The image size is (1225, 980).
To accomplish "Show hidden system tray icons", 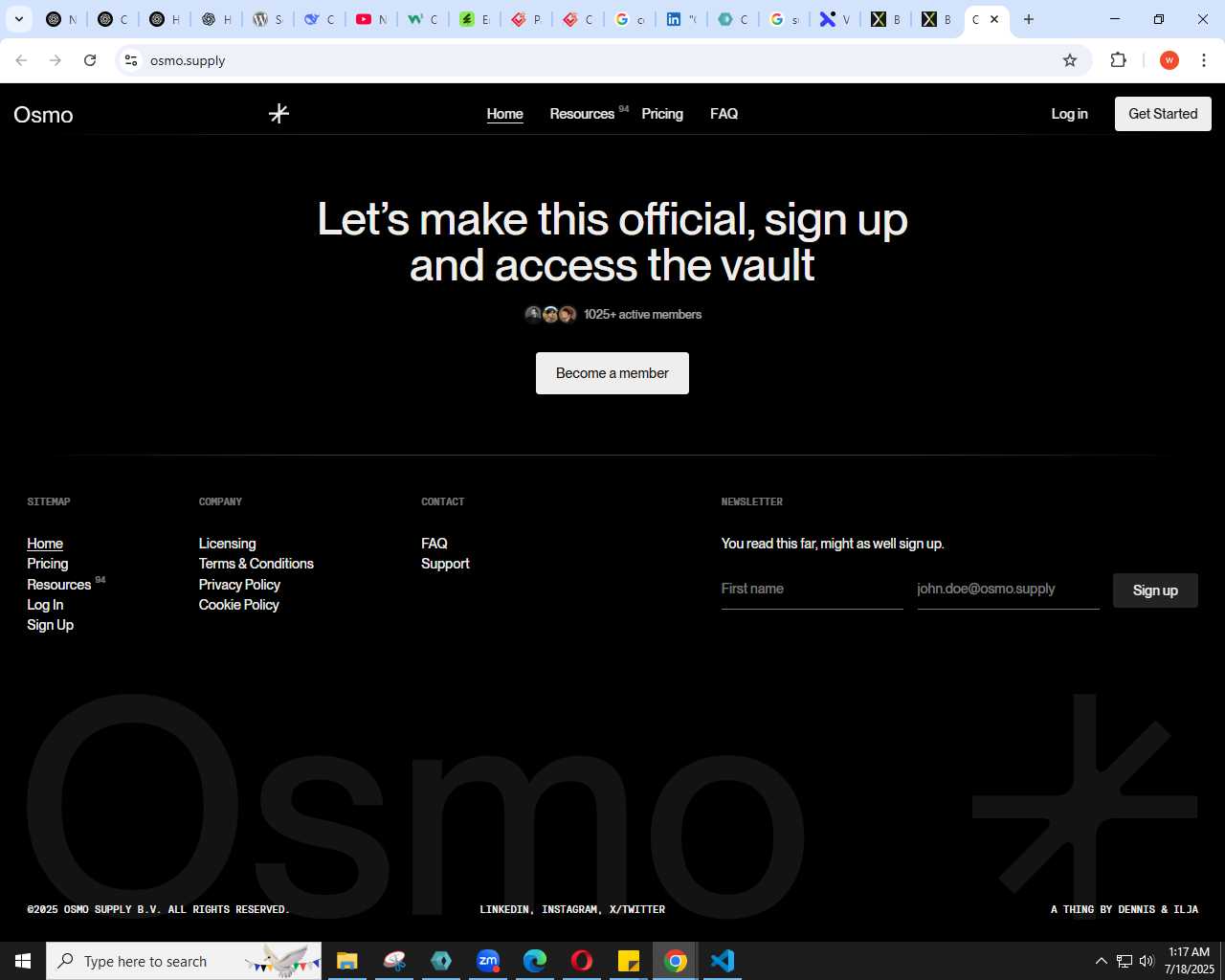I will pos(1101,961).
